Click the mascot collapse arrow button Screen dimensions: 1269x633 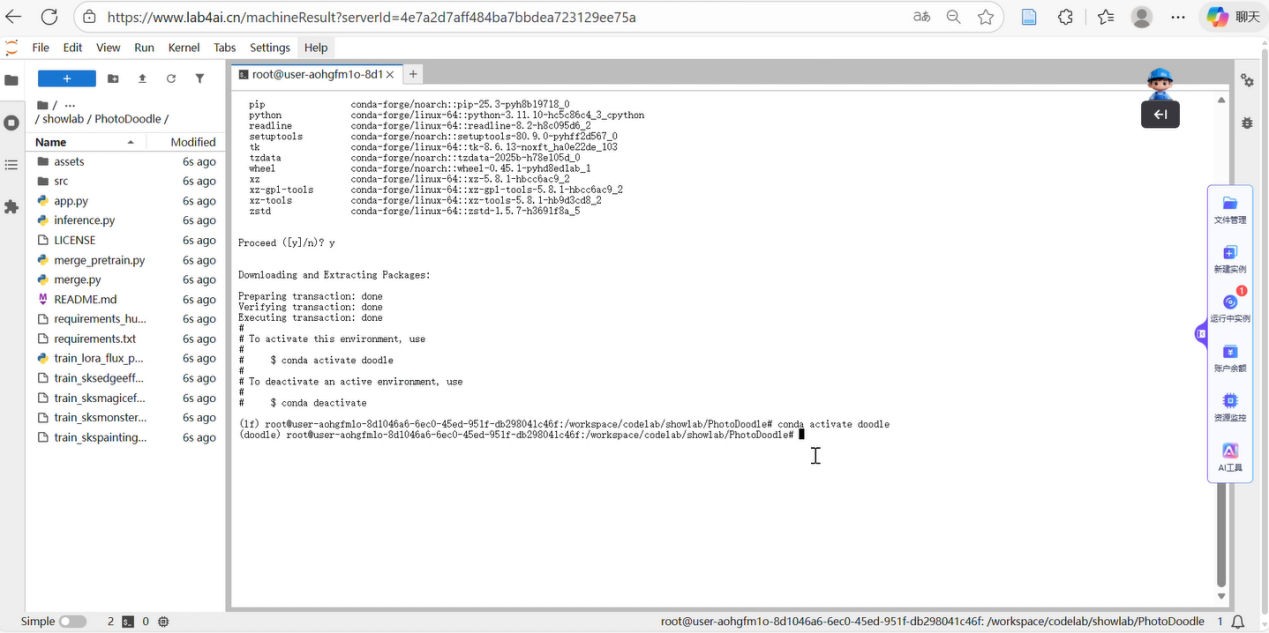1160,115
